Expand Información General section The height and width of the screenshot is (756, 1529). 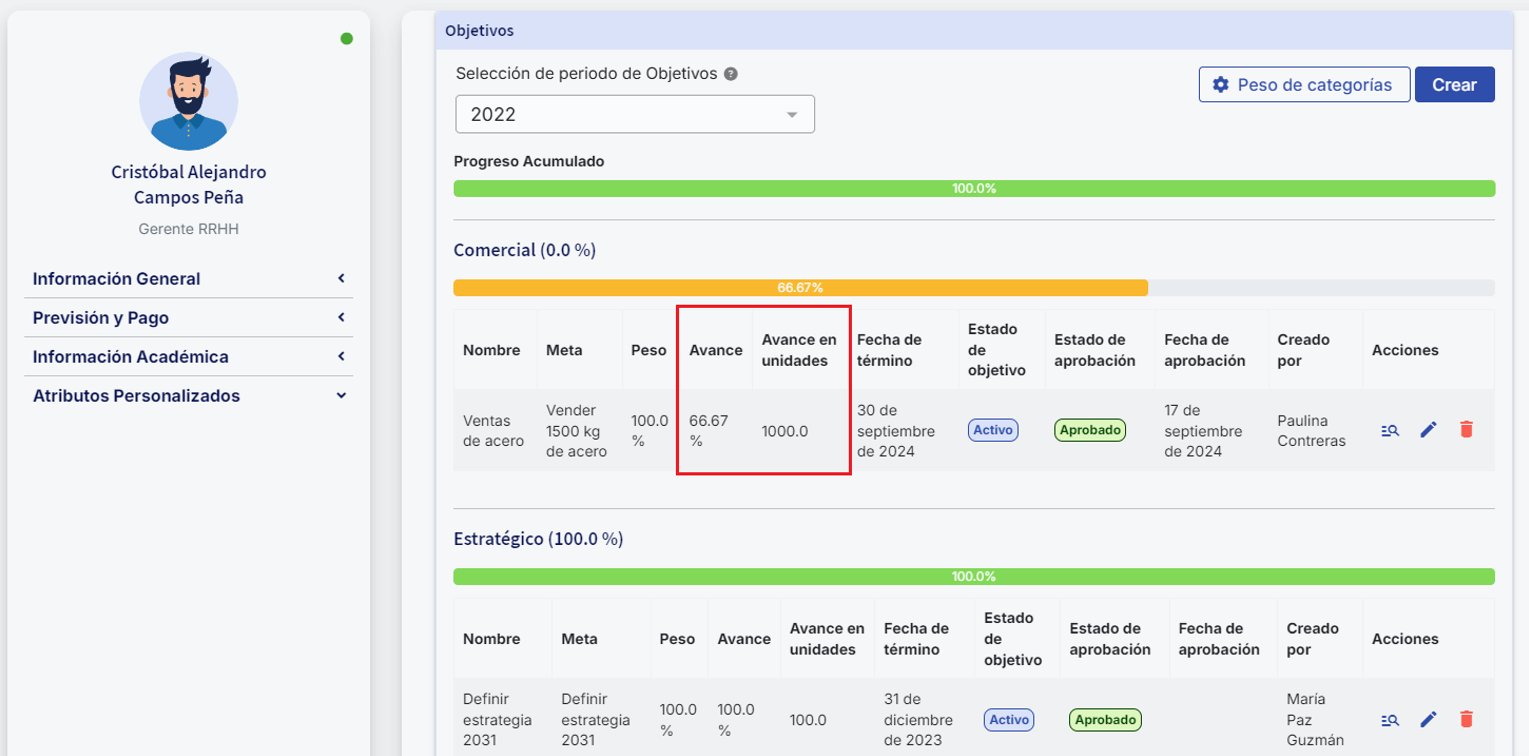coord(188,279)
